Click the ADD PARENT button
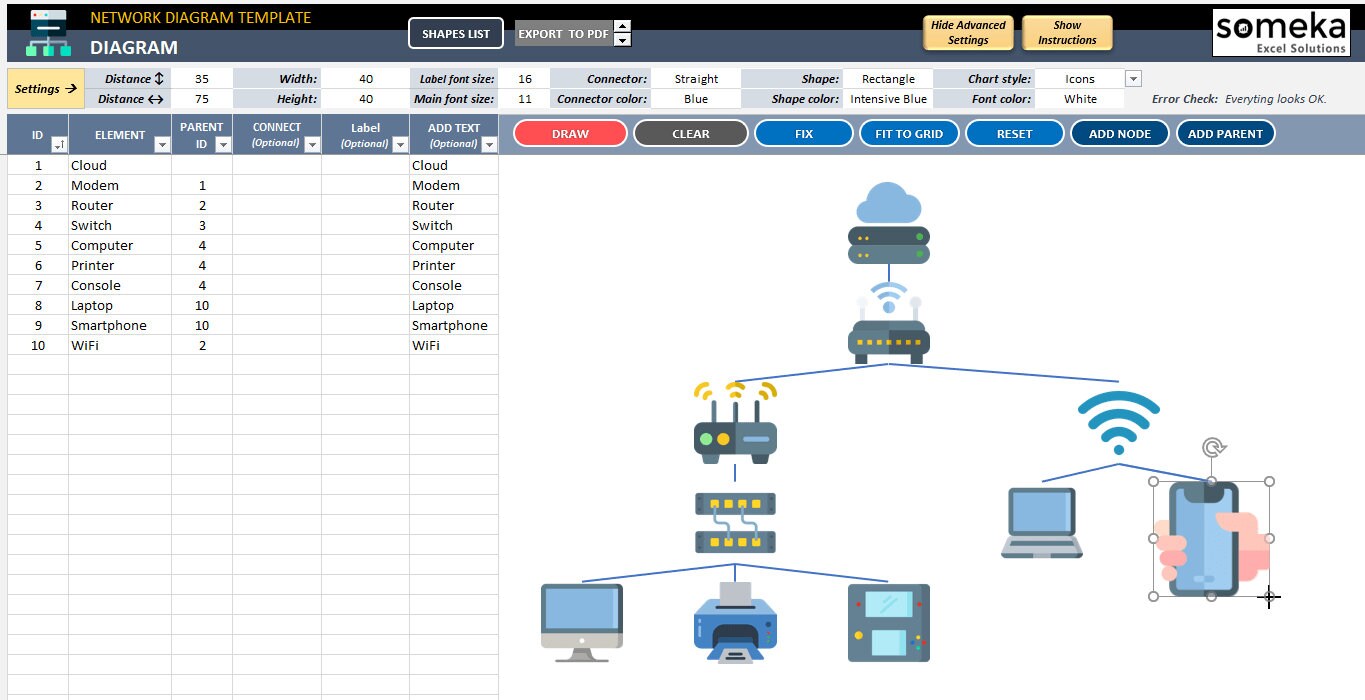The height and width of the screenshot is (700, 1365). pos(1226,134)
